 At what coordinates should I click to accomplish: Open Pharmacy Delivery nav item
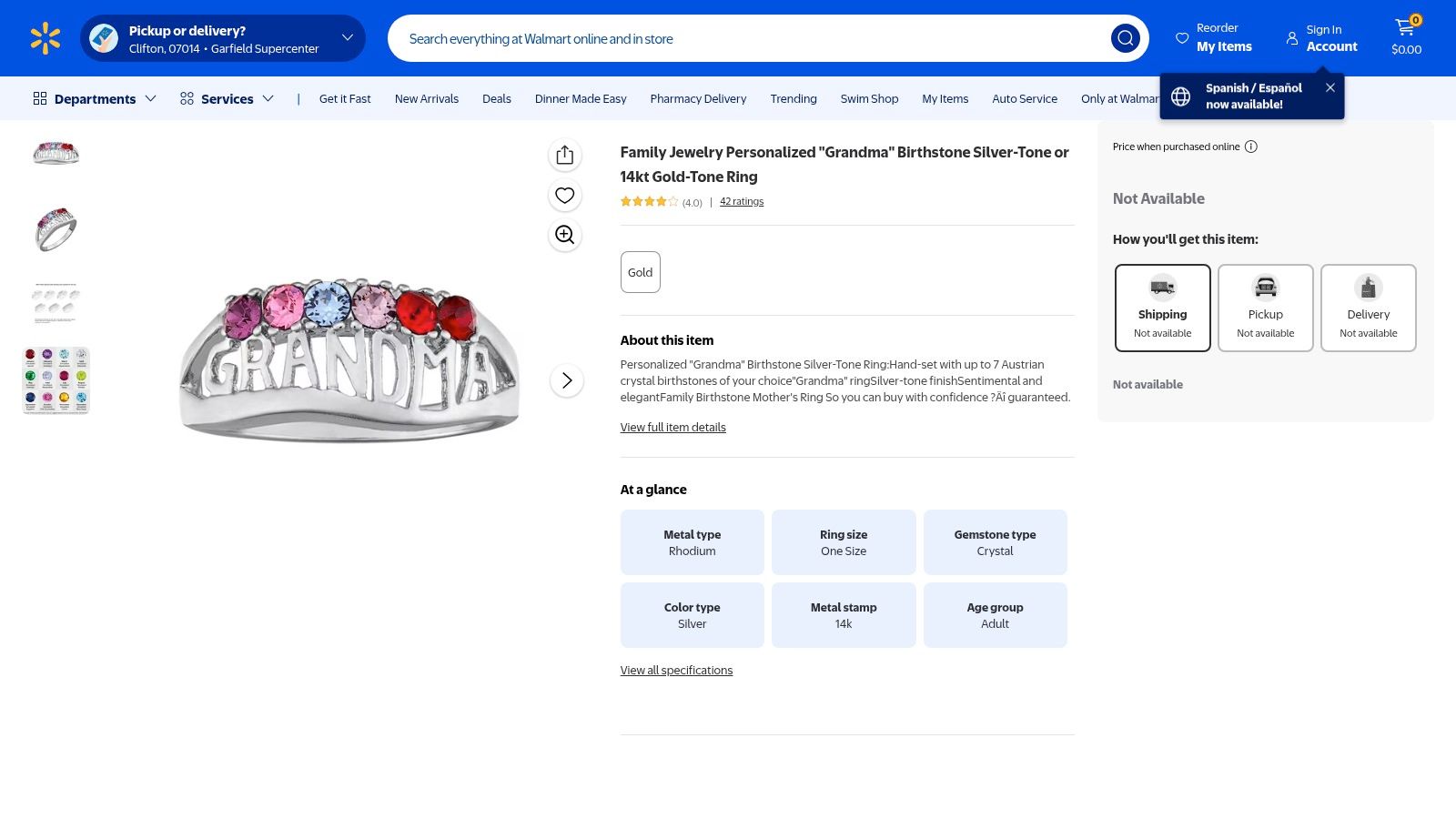[x=698, y=98]
